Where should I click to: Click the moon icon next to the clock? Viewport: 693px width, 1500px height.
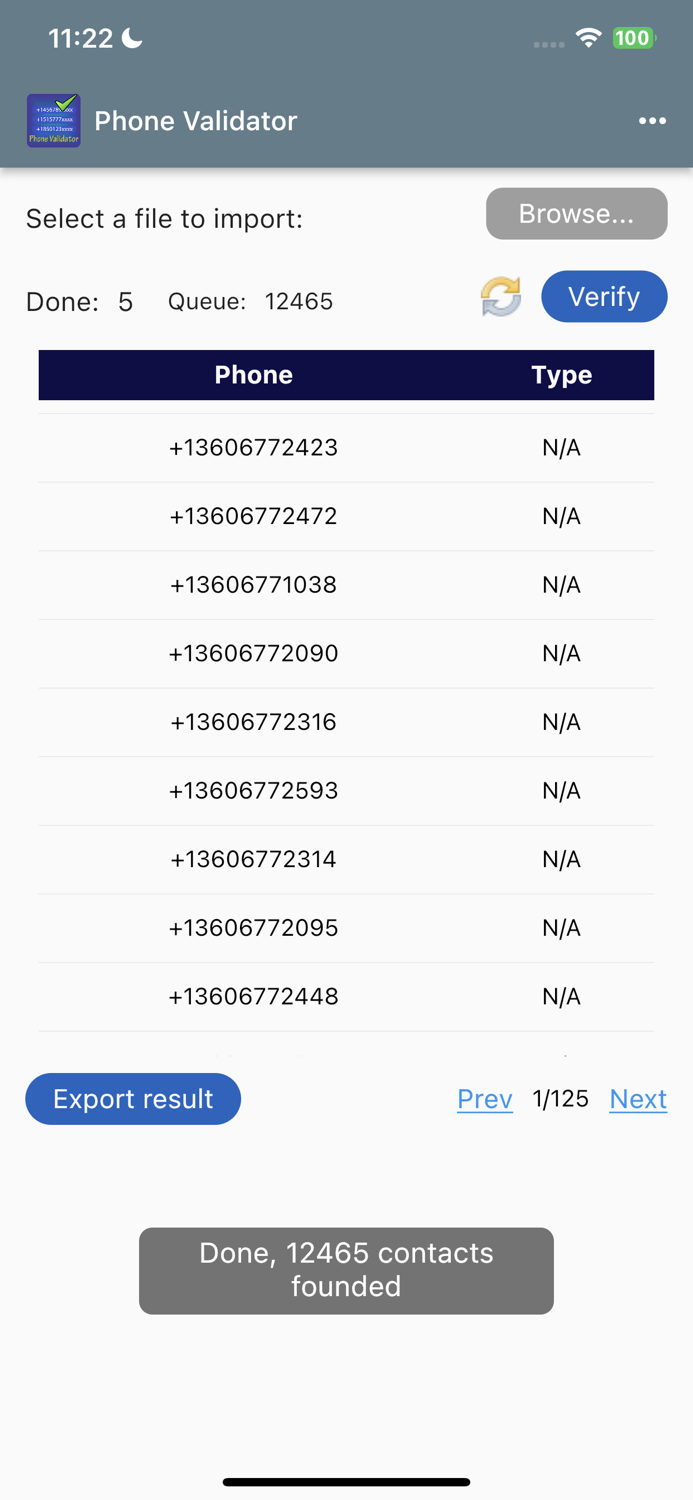pos(131,37)
